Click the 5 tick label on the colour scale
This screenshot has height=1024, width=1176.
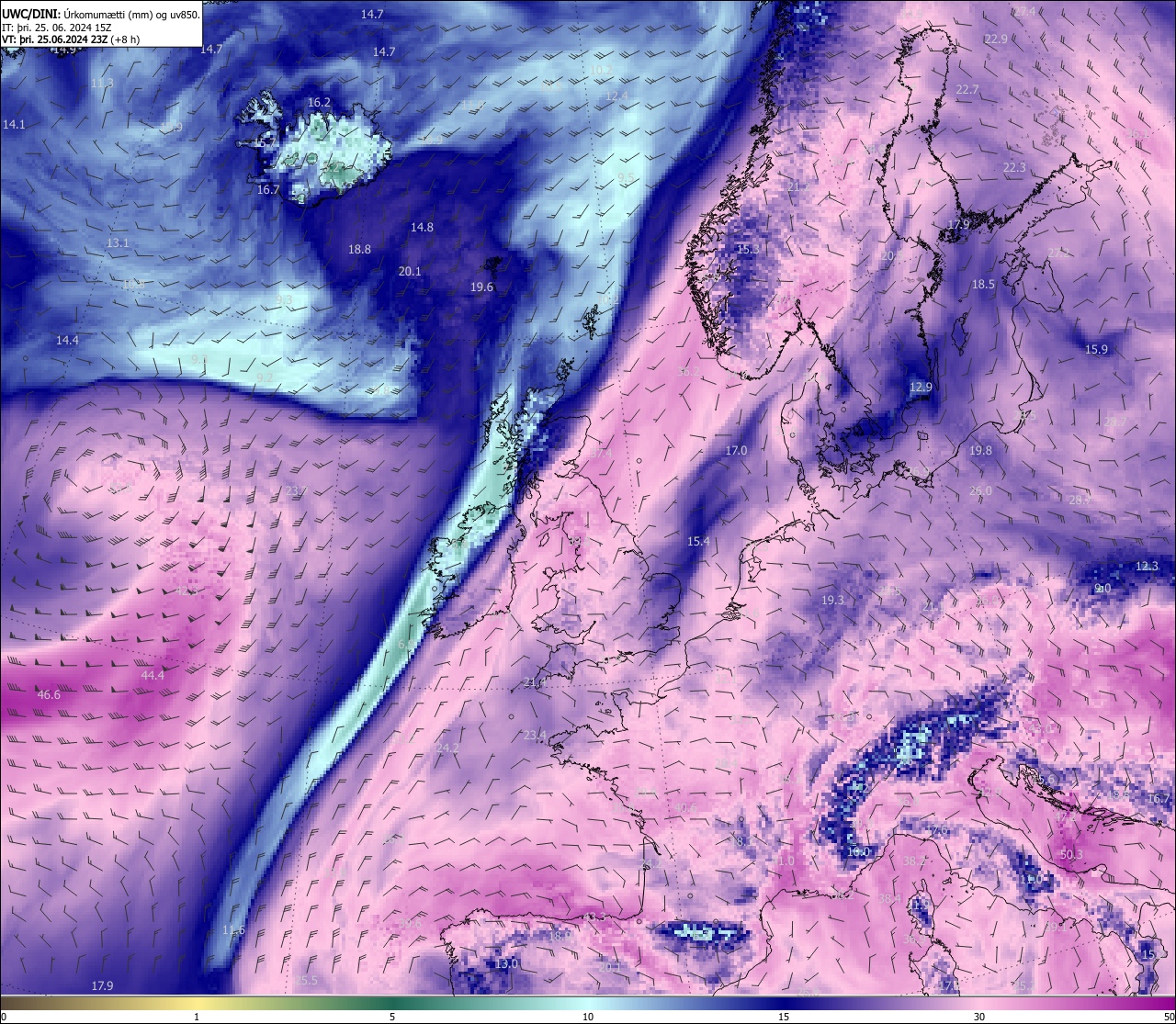[392, 1017]
